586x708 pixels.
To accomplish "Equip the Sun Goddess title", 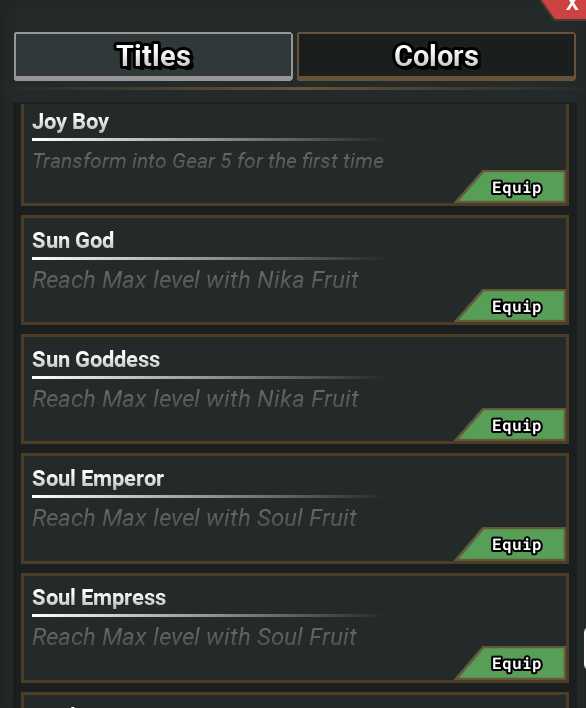I will pyautogui.click(x=512, y=425).
